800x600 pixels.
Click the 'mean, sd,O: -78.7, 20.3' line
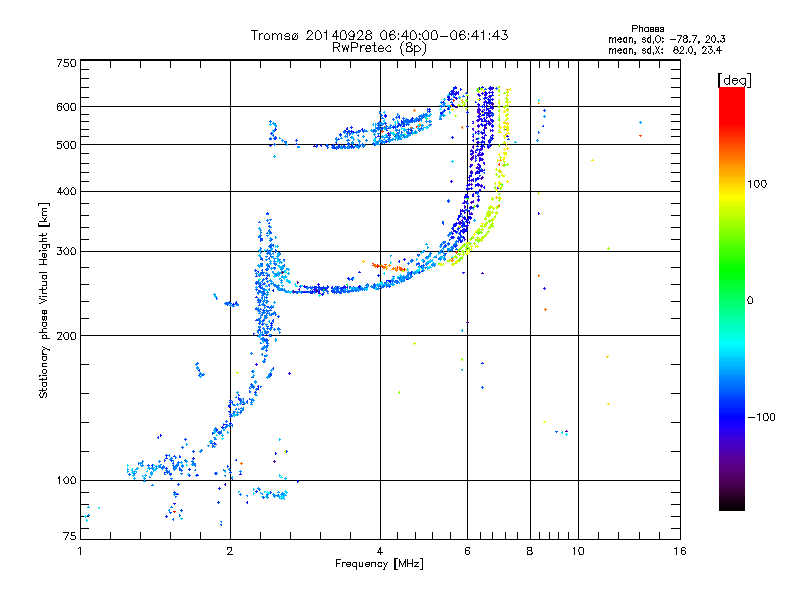(667, 39)
